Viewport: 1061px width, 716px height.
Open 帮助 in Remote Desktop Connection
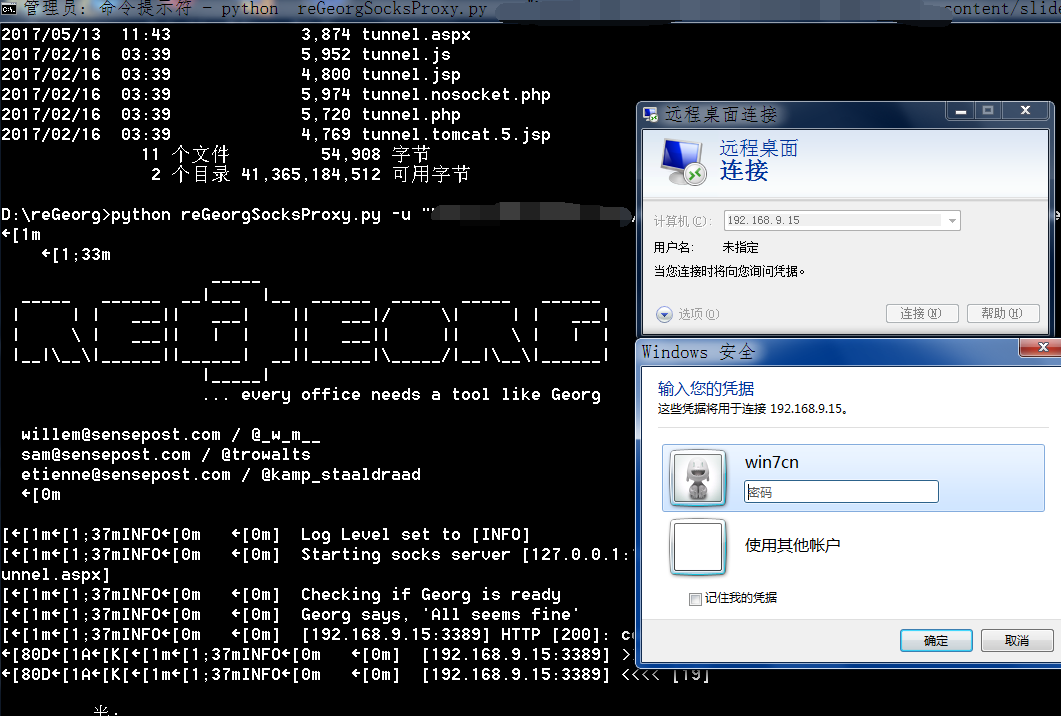(x=1002, y=314)
